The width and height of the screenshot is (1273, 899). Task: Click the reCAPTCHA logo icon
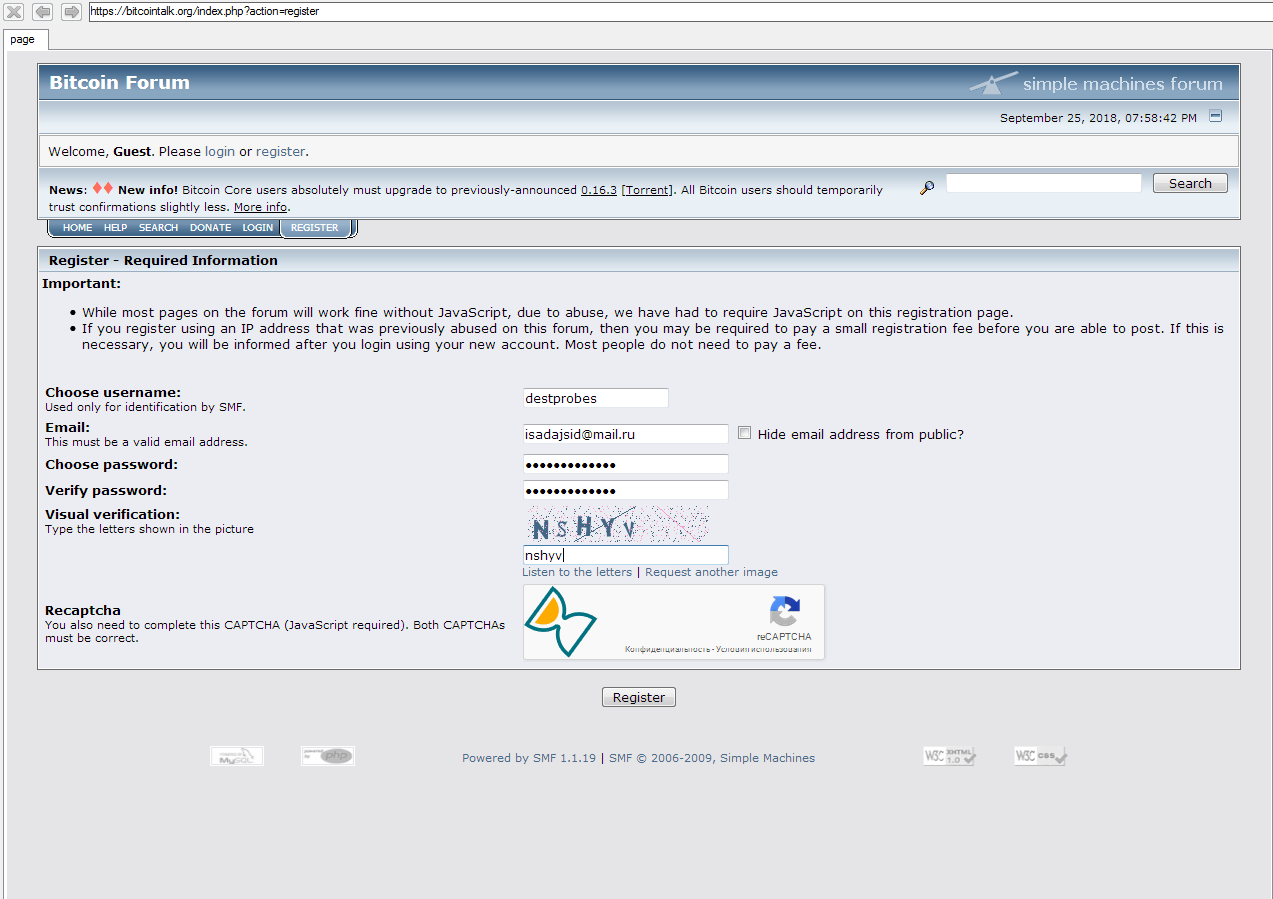tap(785, 611)
